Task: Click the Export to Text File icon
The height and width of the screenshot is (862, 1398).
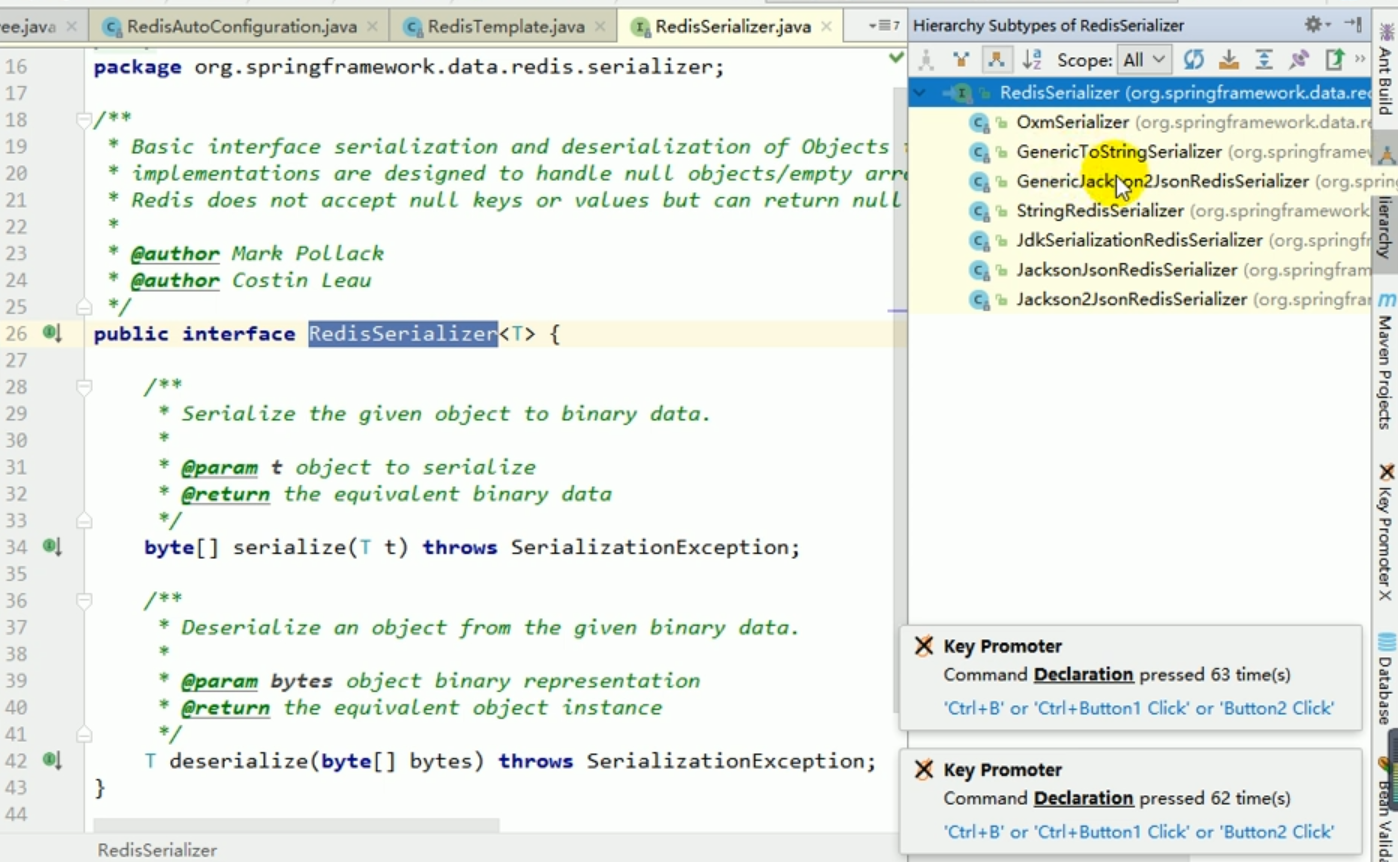Action: click(1334, 60)
